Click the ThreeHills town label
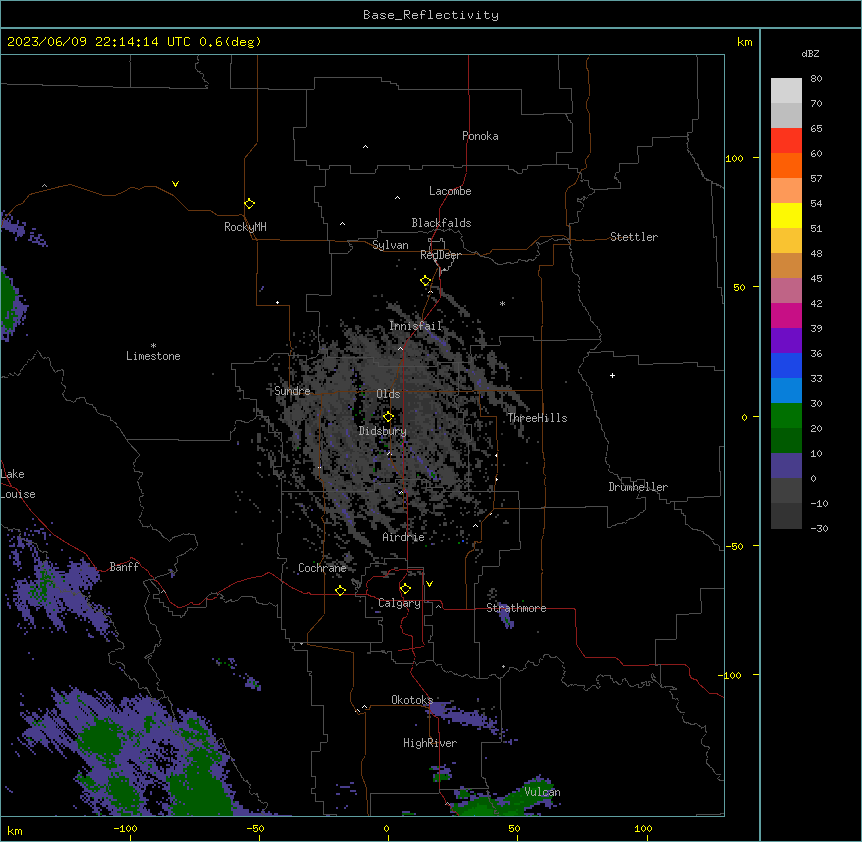This screenshot has width=862, height=842. (x=537, y=418)
